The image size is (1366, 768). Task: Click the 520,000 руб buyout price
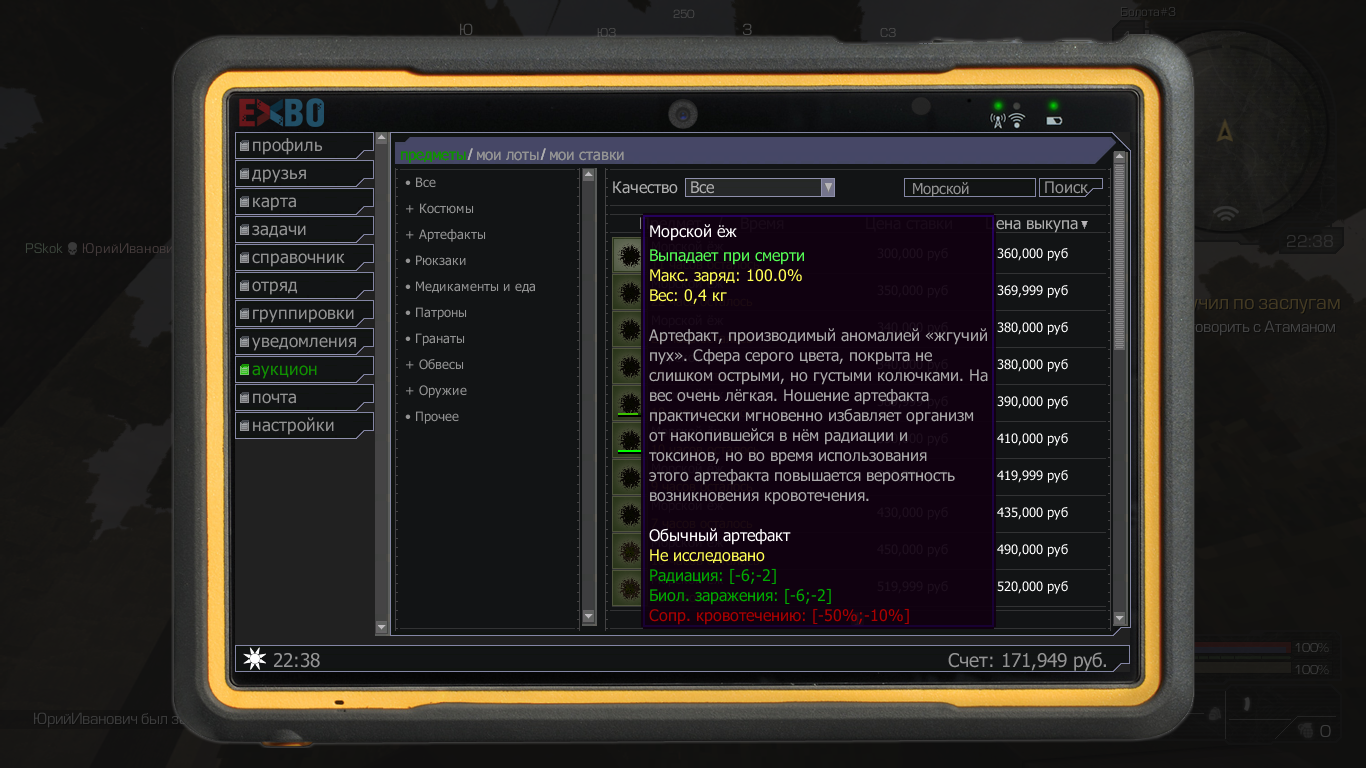(1033, 587)
